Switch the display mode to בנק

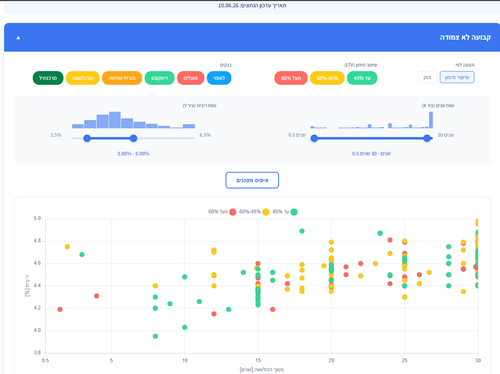pos(427,77)
